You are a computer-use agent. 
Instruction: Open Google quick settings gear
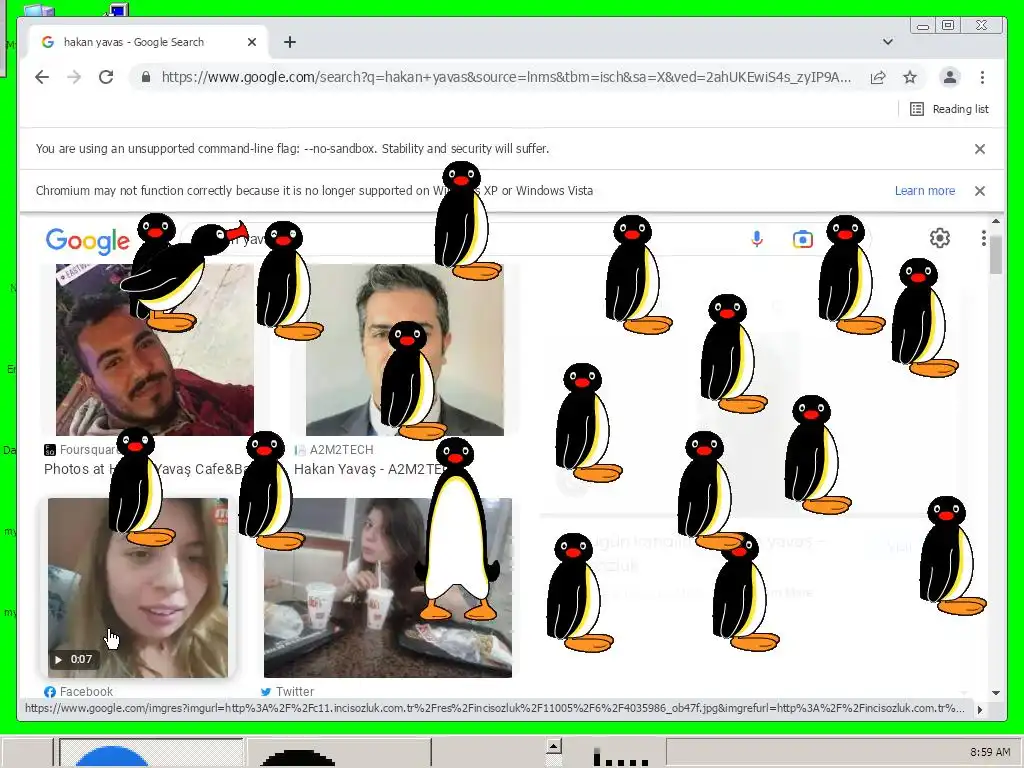940,238
